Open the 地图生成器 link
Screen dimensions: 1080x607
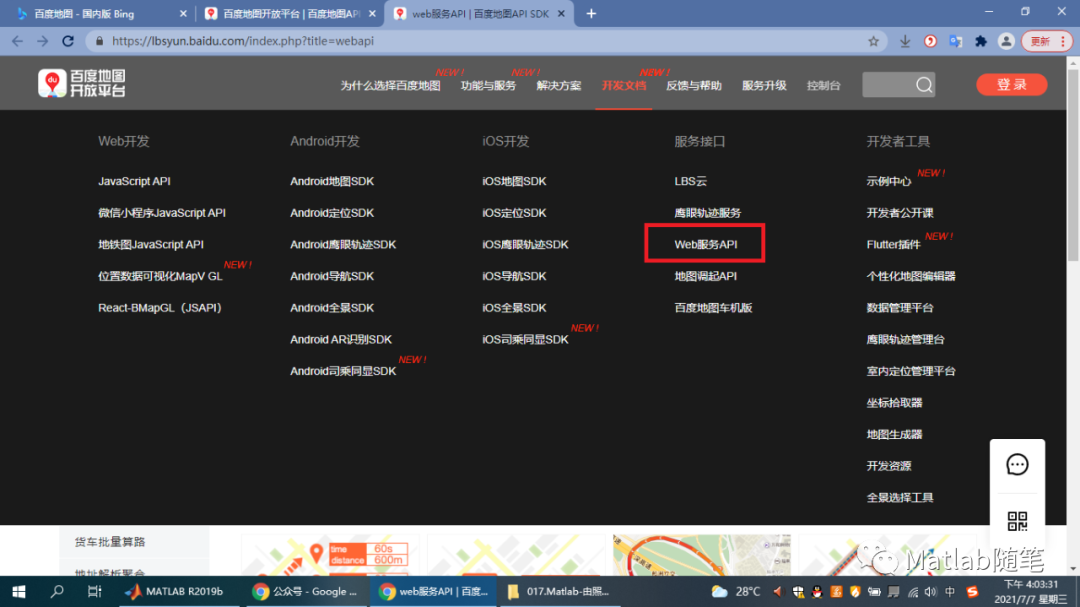tap(894, 435)
